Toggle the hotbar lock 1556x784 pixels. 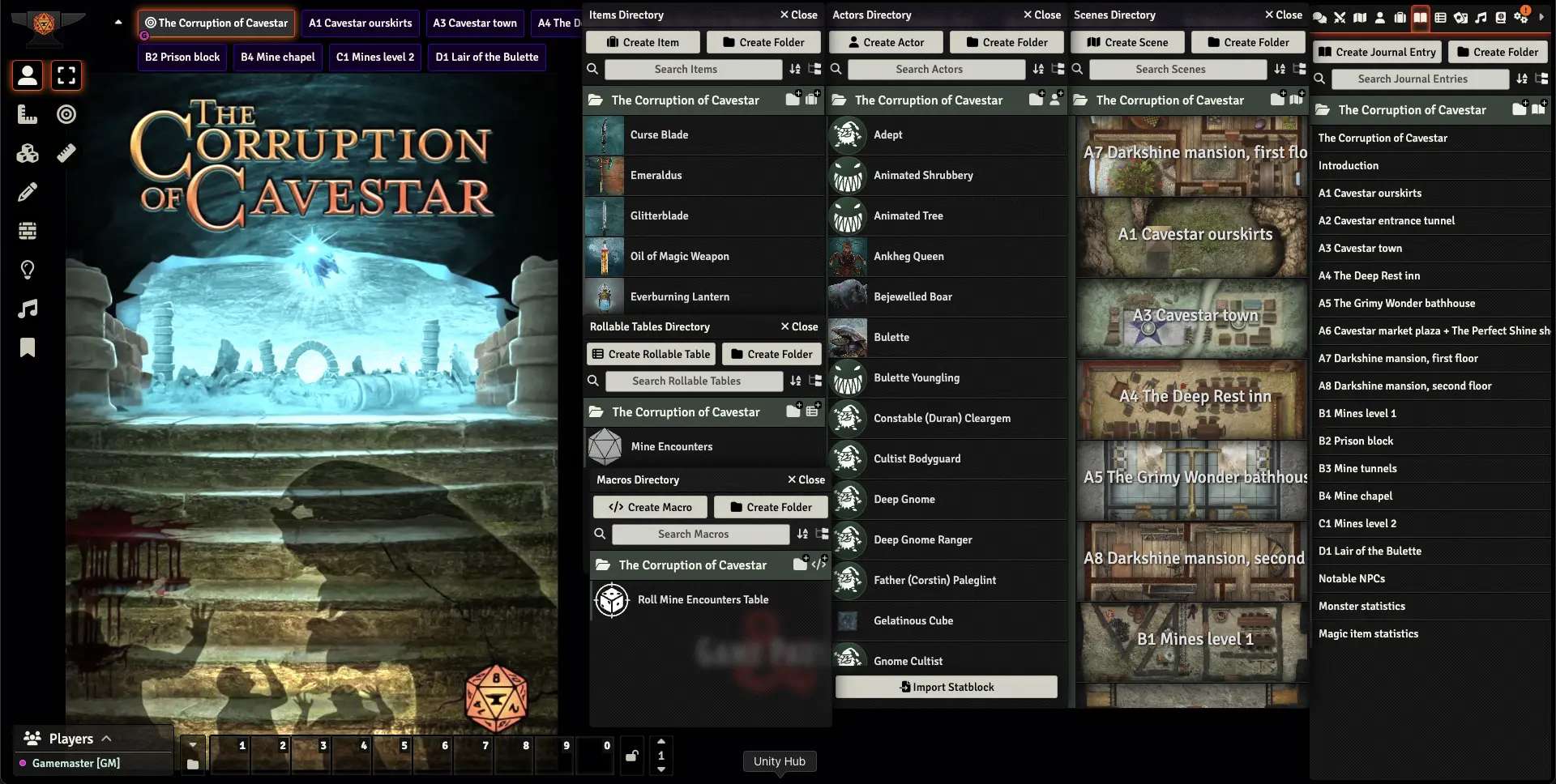point(632,756)
